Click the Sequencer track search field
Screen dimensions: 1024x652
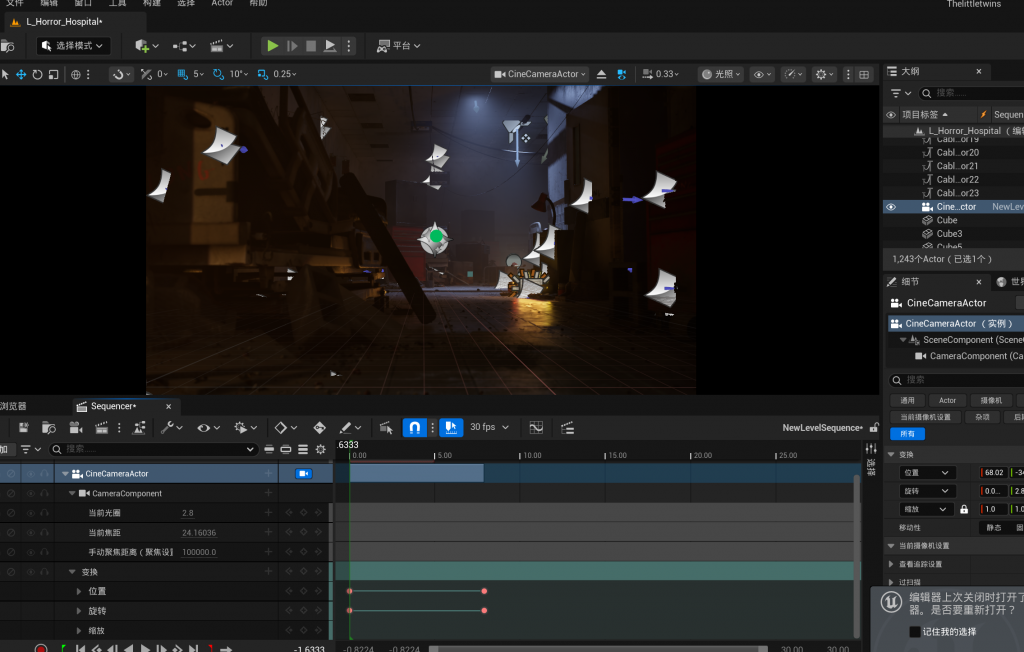point(153,449)
